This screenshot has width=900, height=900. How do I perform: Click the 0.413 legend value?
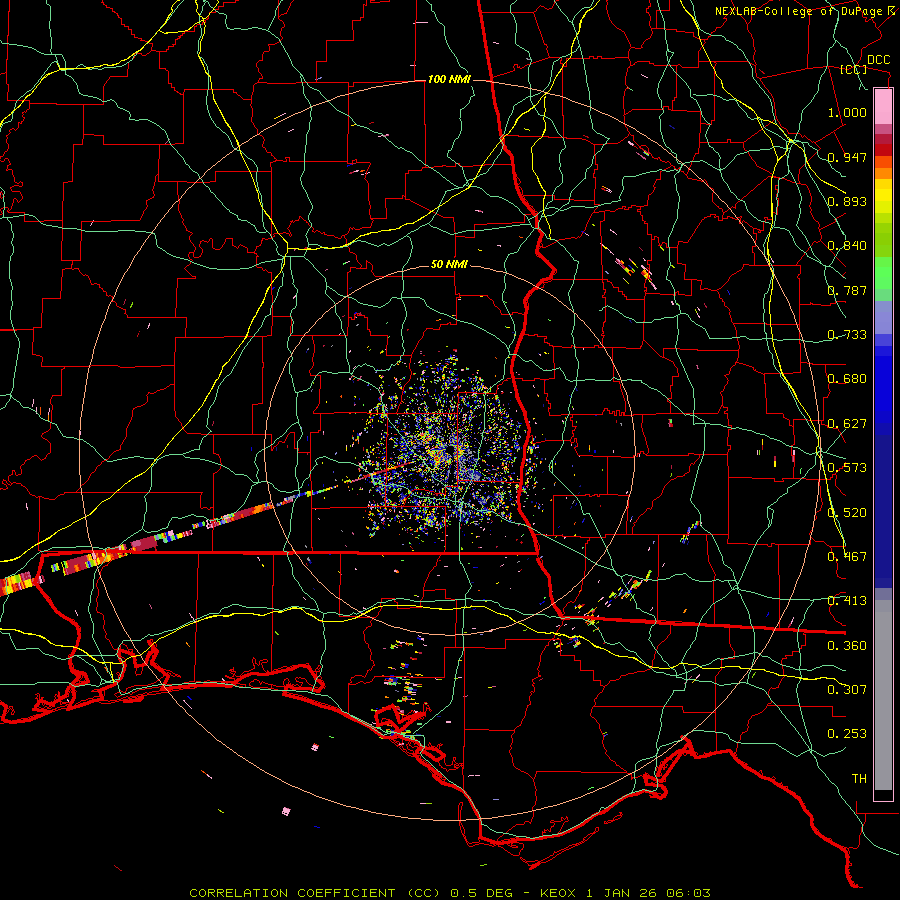847,601
